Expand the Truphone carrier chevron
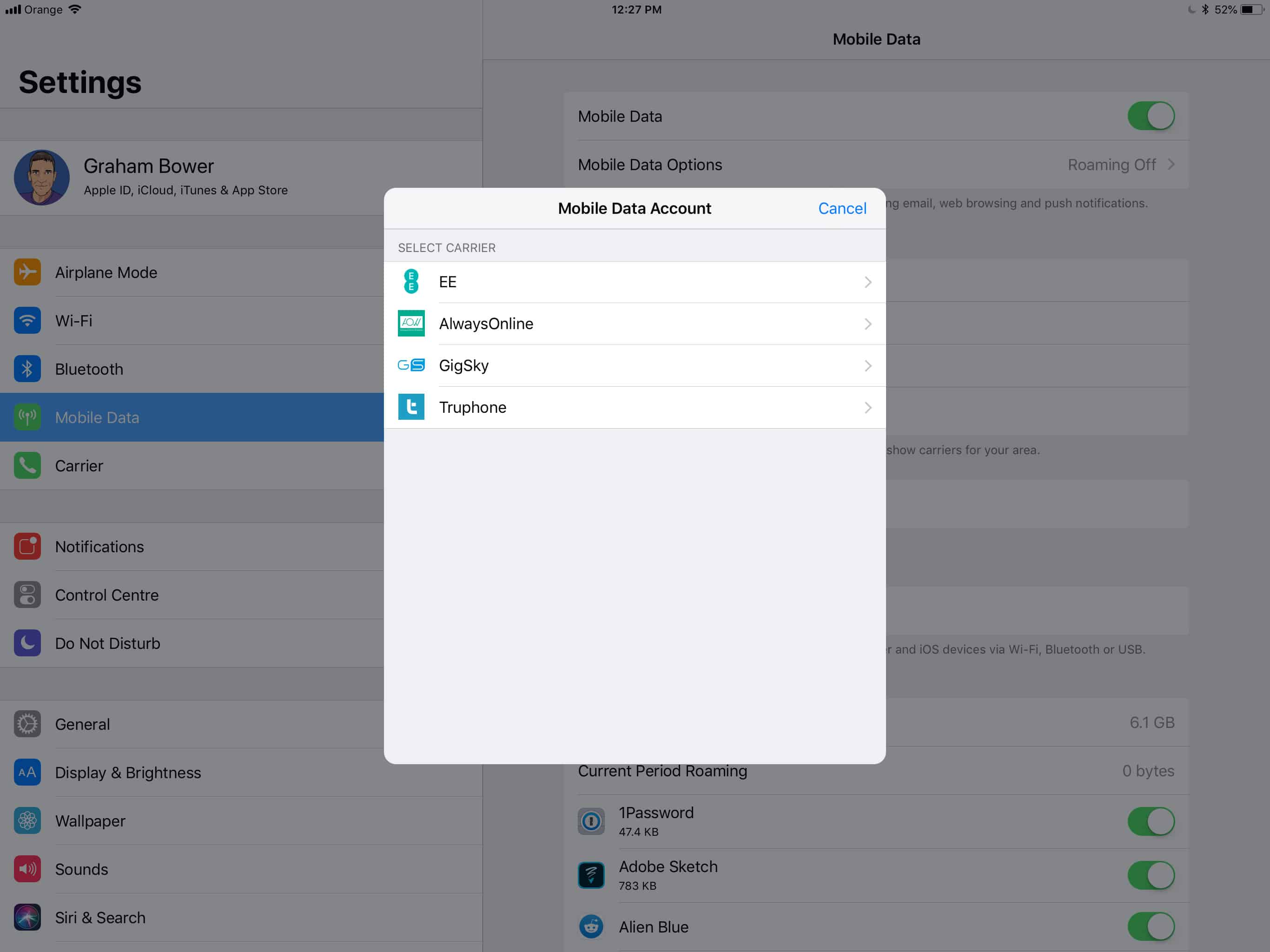Image resolution: width=1270 pixels, height=952 pixels. [867, 408]
